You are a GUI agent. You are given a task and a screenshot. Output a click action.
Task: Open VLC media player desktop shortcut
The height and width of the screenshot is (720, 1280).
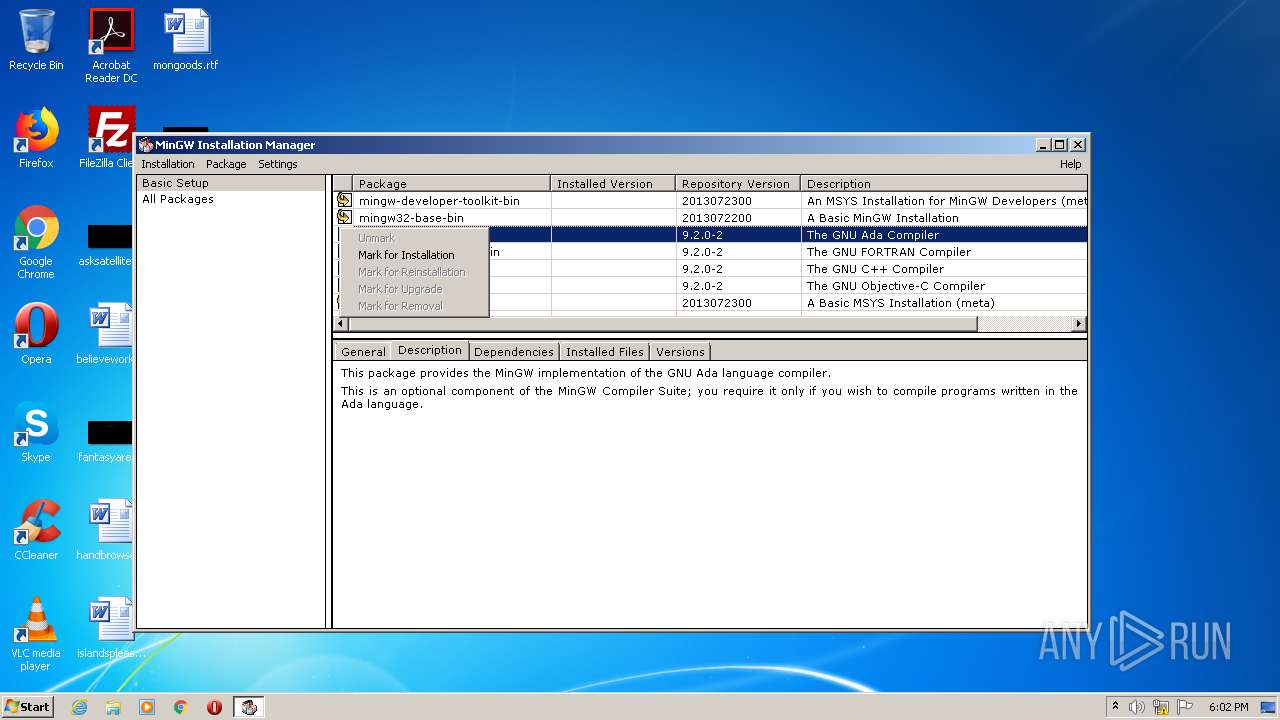click(36, 634)
